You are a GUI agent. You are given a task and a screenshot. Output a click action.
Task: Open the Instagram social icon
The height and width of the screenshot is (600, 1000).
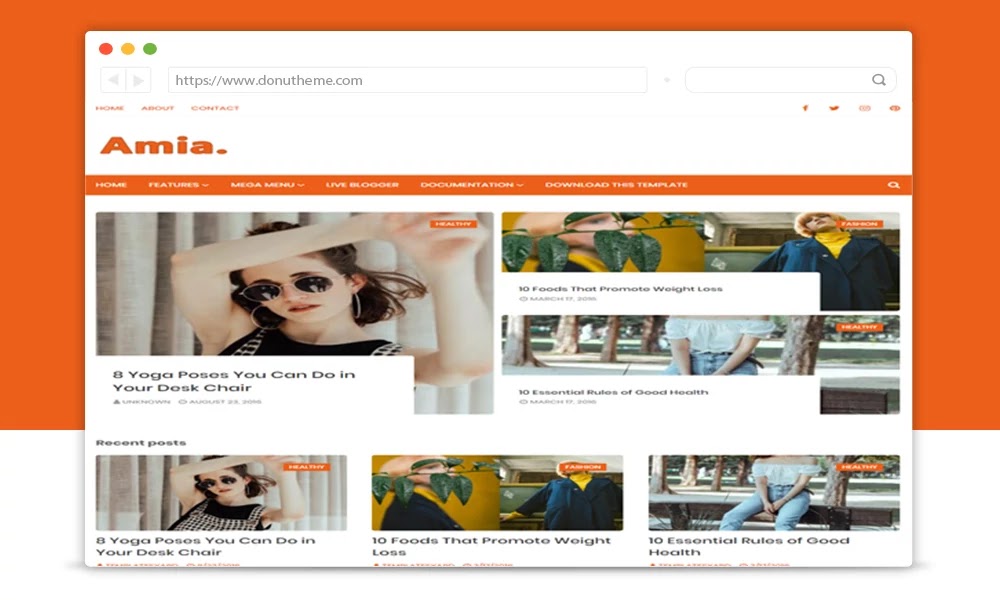coord(865,108)
